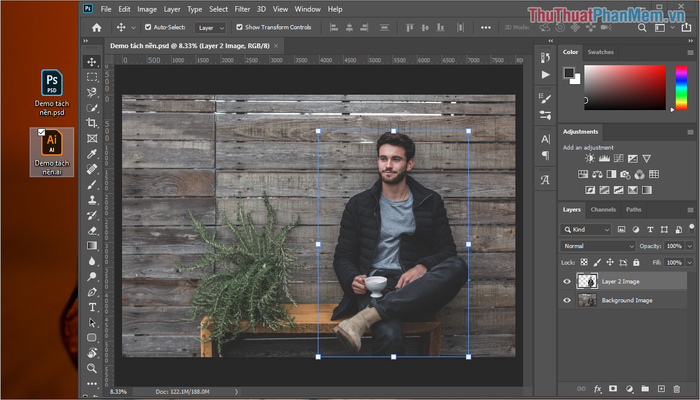Select the Eyedropper tool
The width and height of the screenshot is (700, 400).
coord(92,154)
